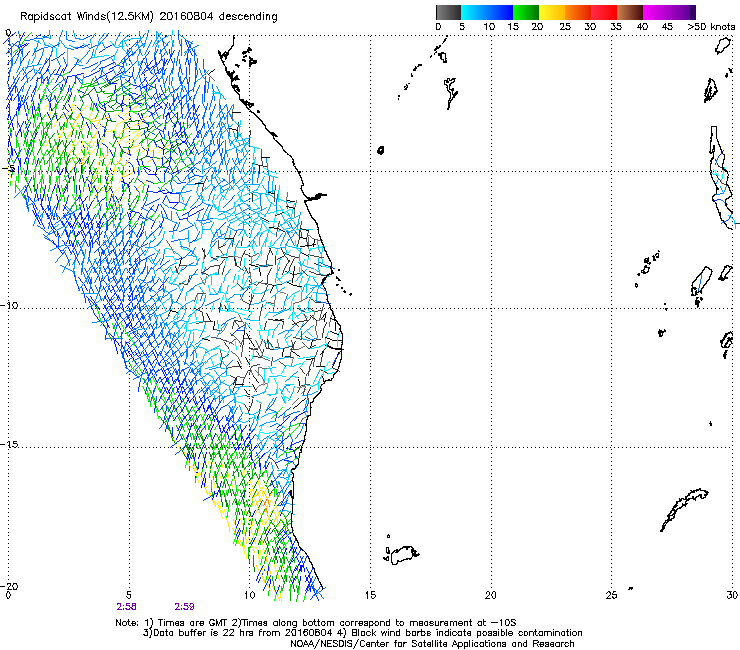Click the '15' label under the color bar
This screenshot has height=650, width=740.
tap(513, 27)
